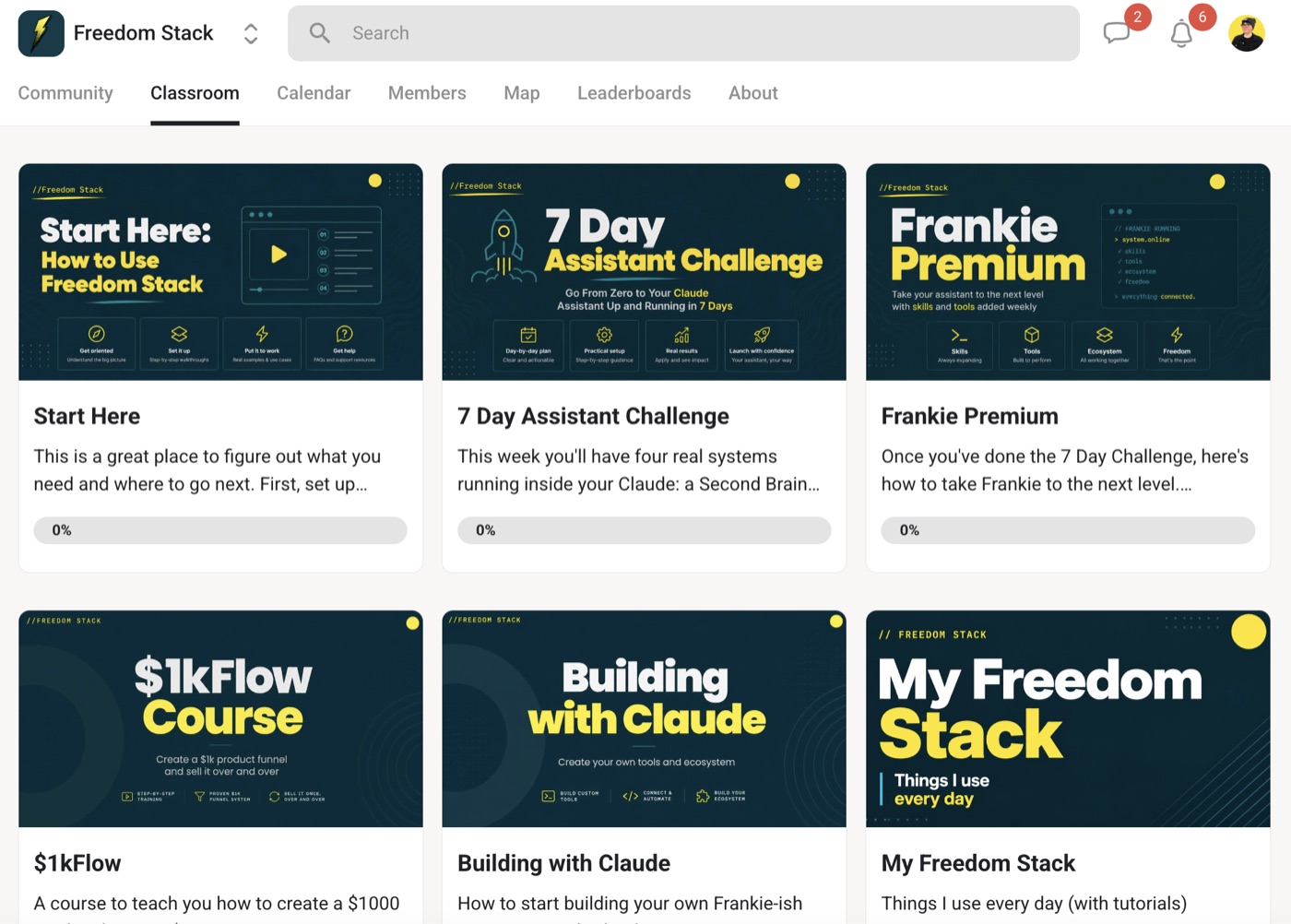Click the Building with Claude title
Image resolution: width=1291 pixels, height=924 pixels.
pos(563,863)
